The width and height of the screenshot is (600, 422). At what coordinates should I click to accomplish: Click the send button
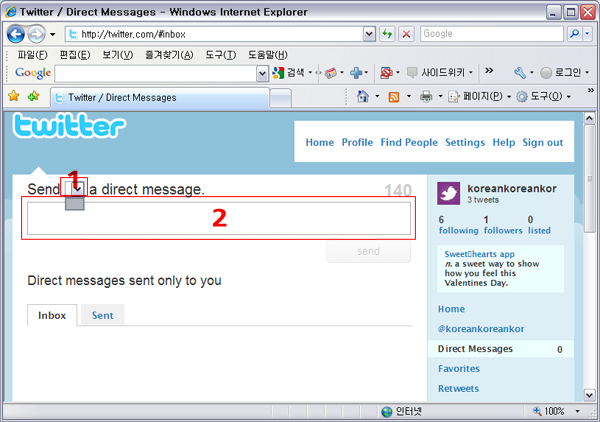coord(368,251)
